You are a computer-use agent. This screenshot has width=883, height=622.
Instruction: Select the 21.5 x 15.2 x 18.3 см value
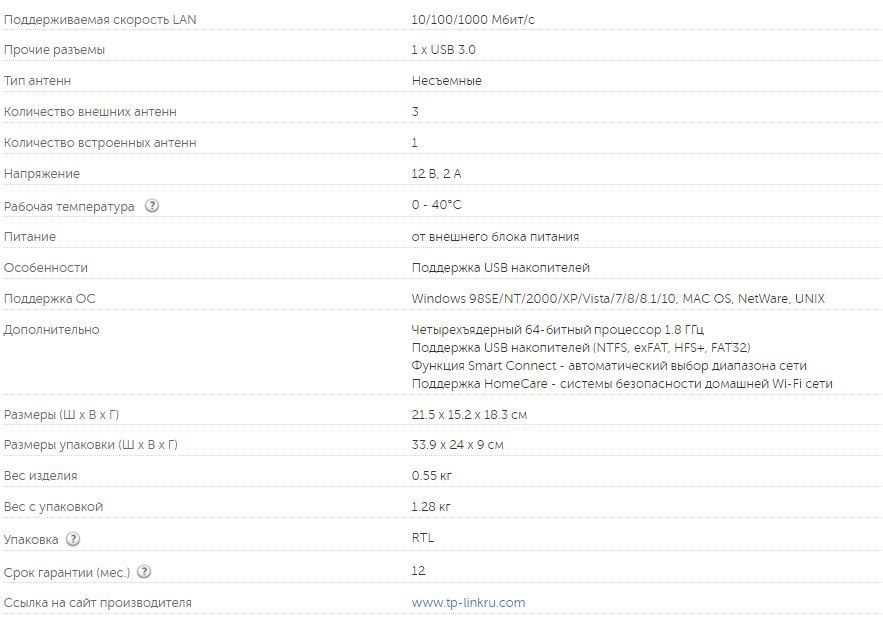(x=469, y=415)
